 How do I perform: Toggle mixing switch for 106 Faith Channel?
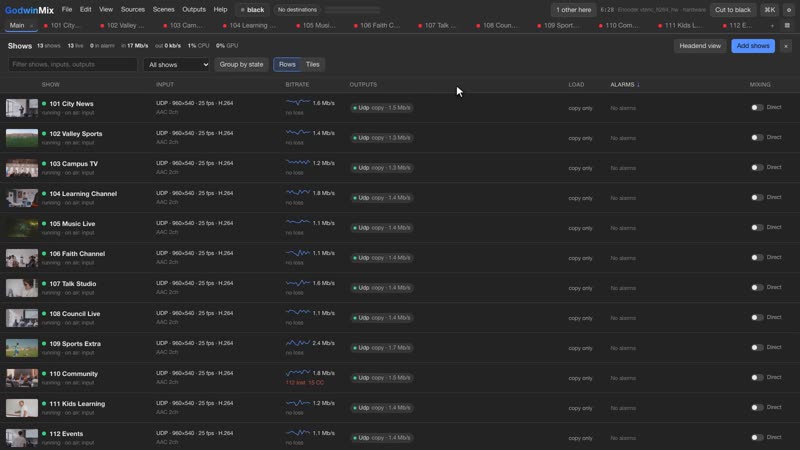(x=757, y=258)
